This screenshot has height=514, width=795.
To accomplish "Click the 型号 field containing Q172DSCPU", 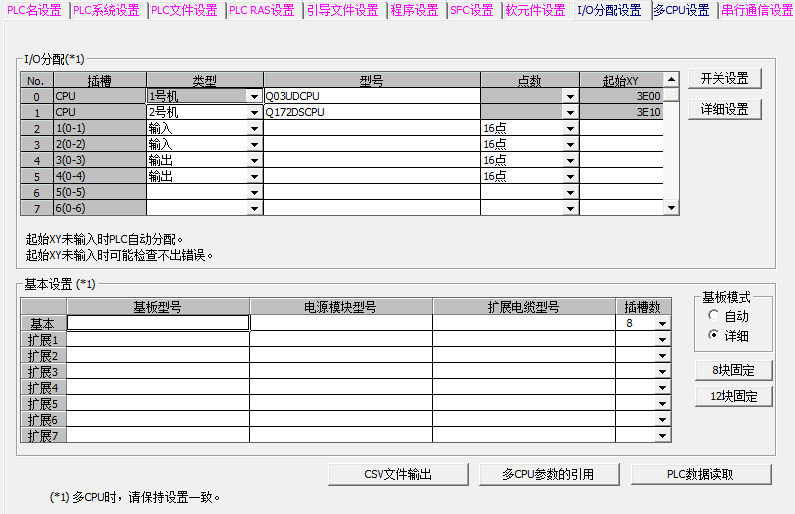I will tap(371, 113).
